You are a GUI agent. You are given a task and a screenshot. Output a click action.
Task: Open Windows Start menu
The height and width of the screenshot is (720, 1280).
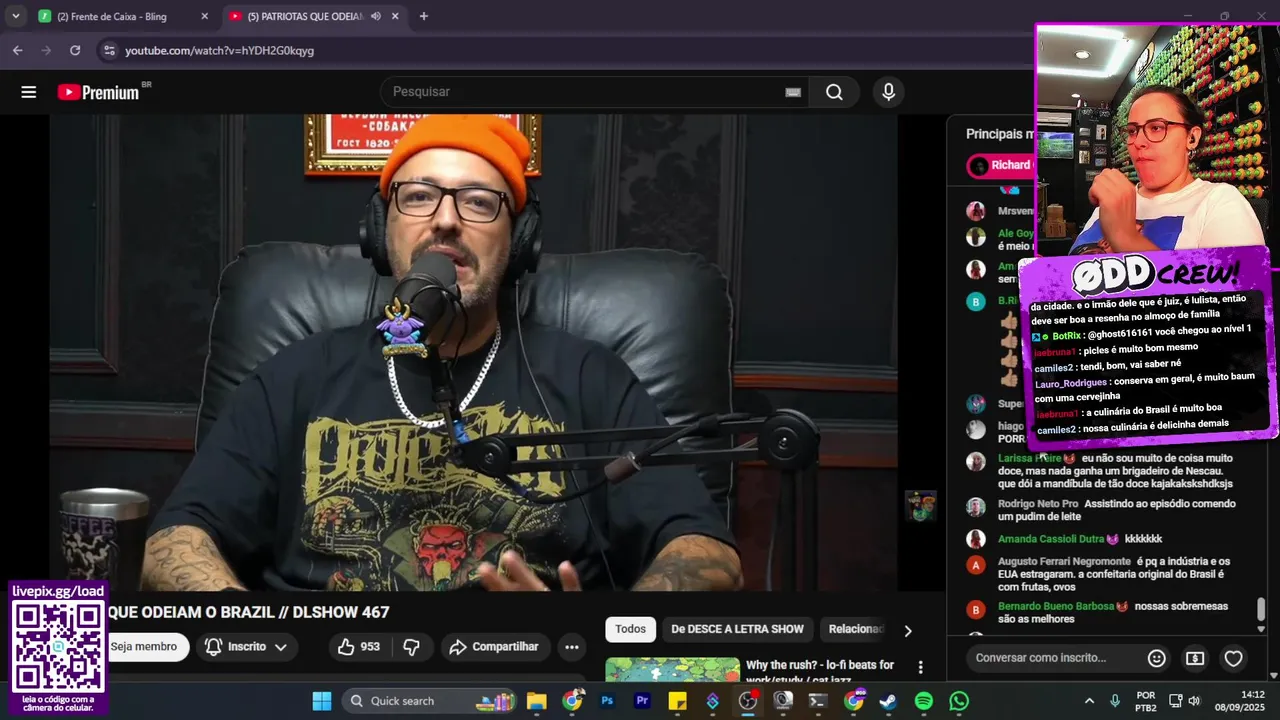(321, 701)
